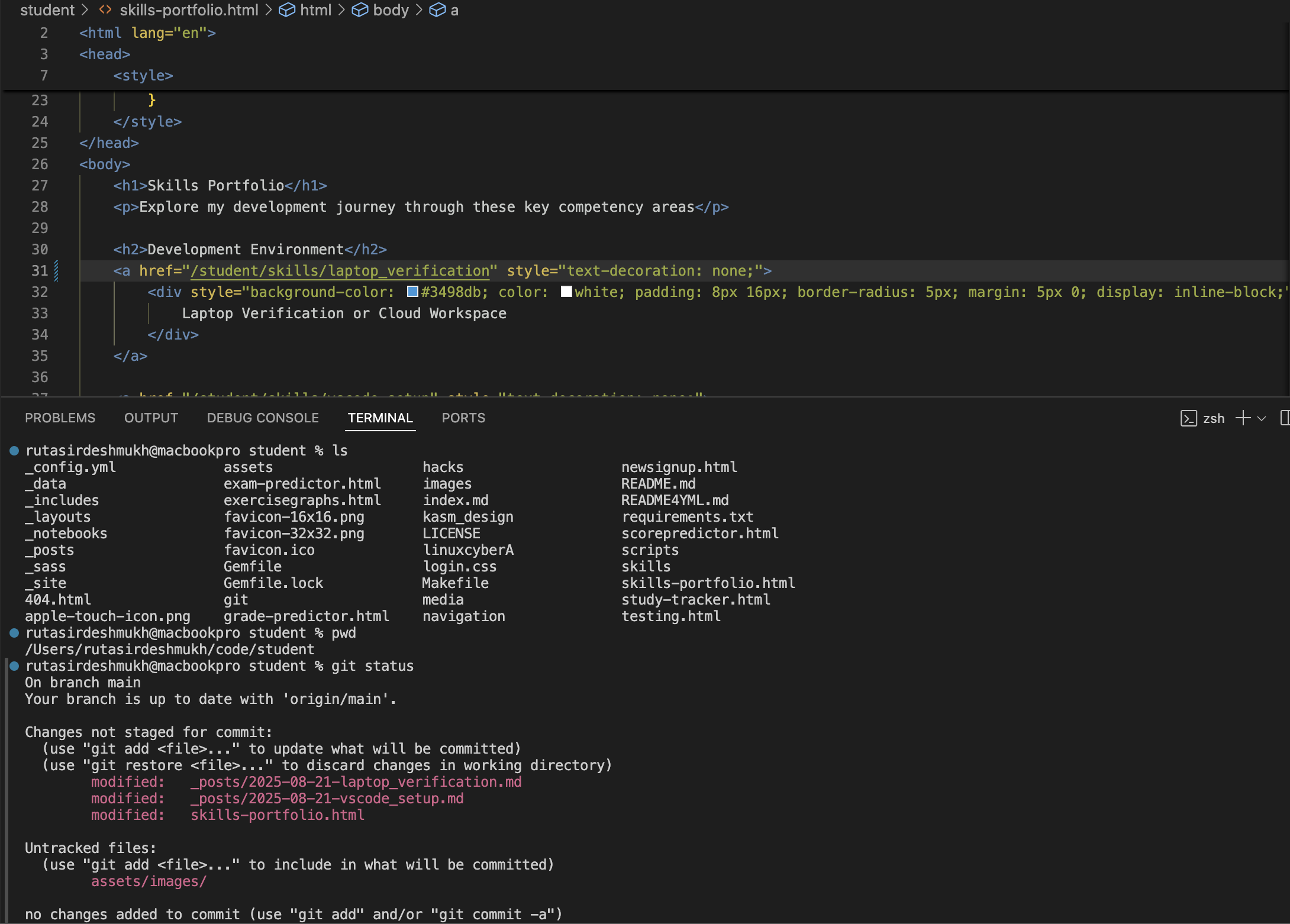The height and width of the screenshot is (924, 1290).
Task: Click line number 31 in the gutter
Action: 40,271
